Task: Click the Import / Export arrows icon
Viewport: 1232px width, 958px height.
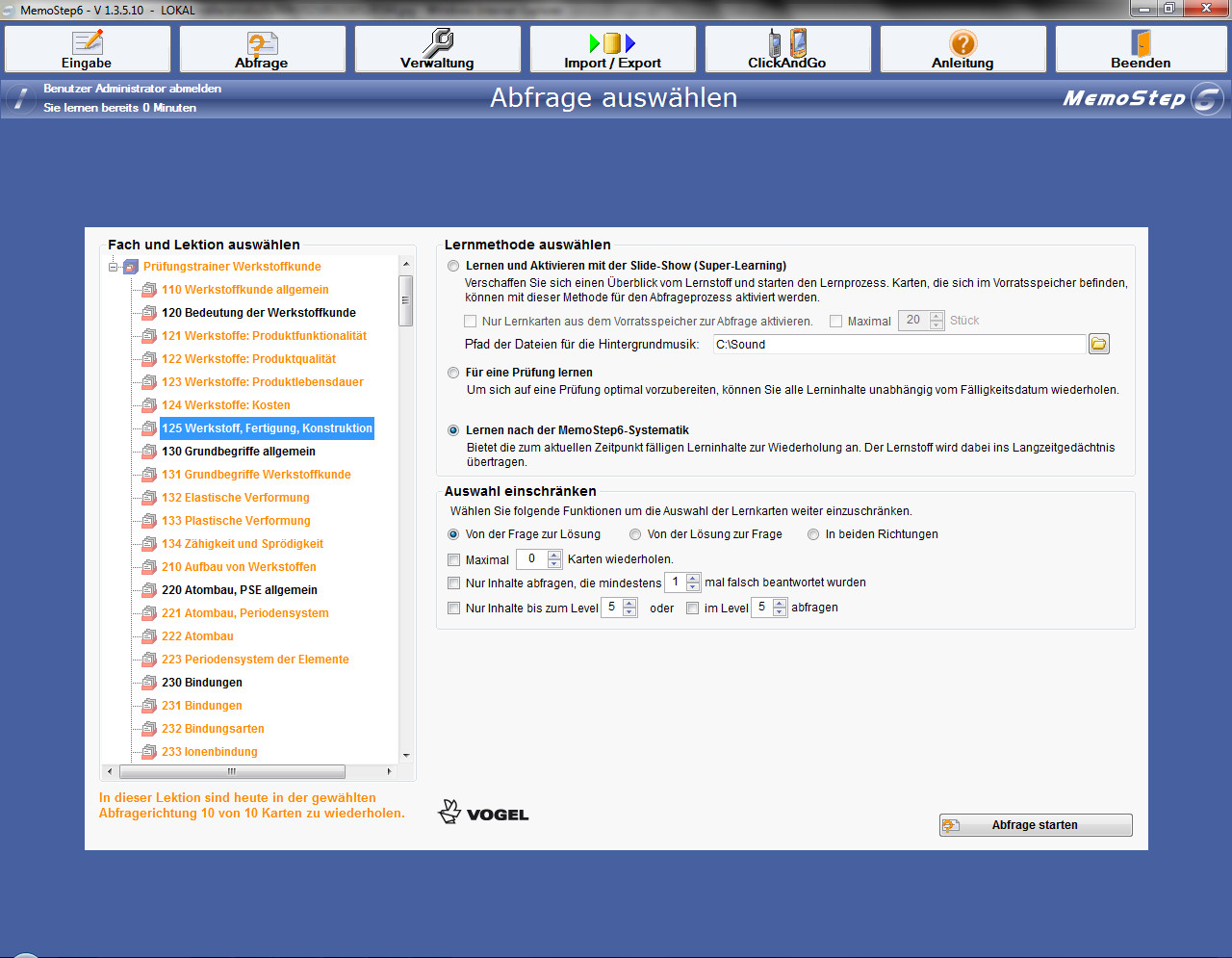Action: (x=612, y=43)
